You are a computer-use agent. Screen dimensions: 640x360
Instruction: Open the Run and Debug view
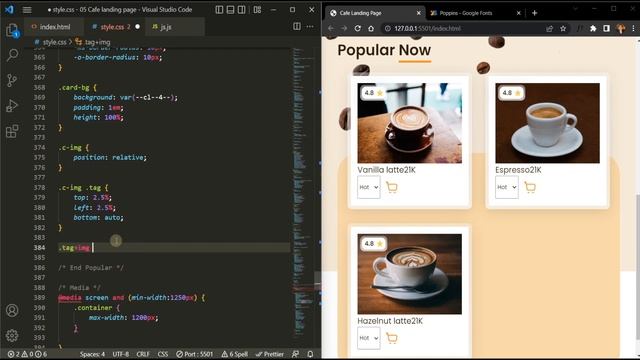click(x=12, y=106)
